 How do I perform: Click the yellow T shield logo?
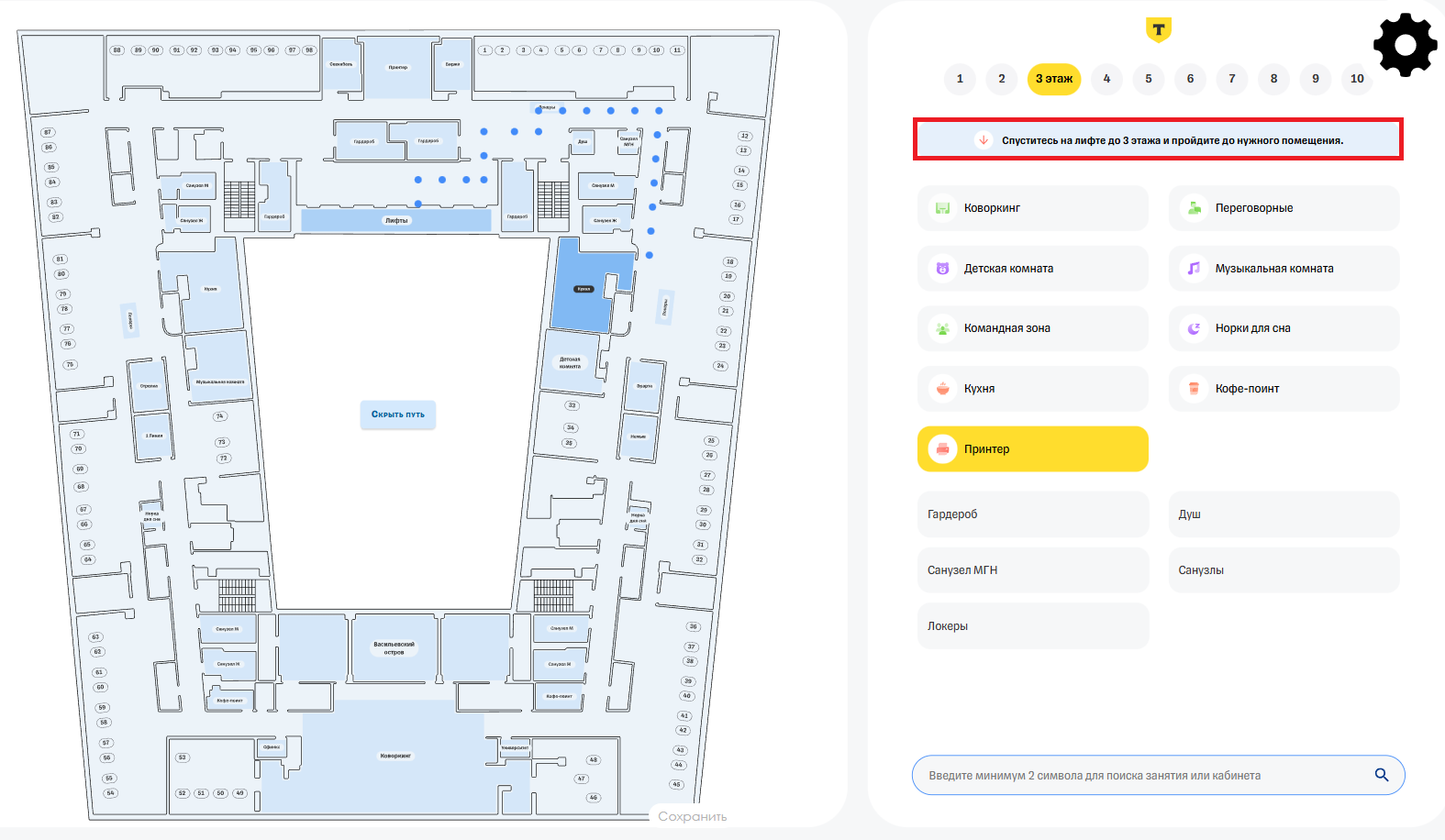pyautogui.click(x=1158, y=30)
